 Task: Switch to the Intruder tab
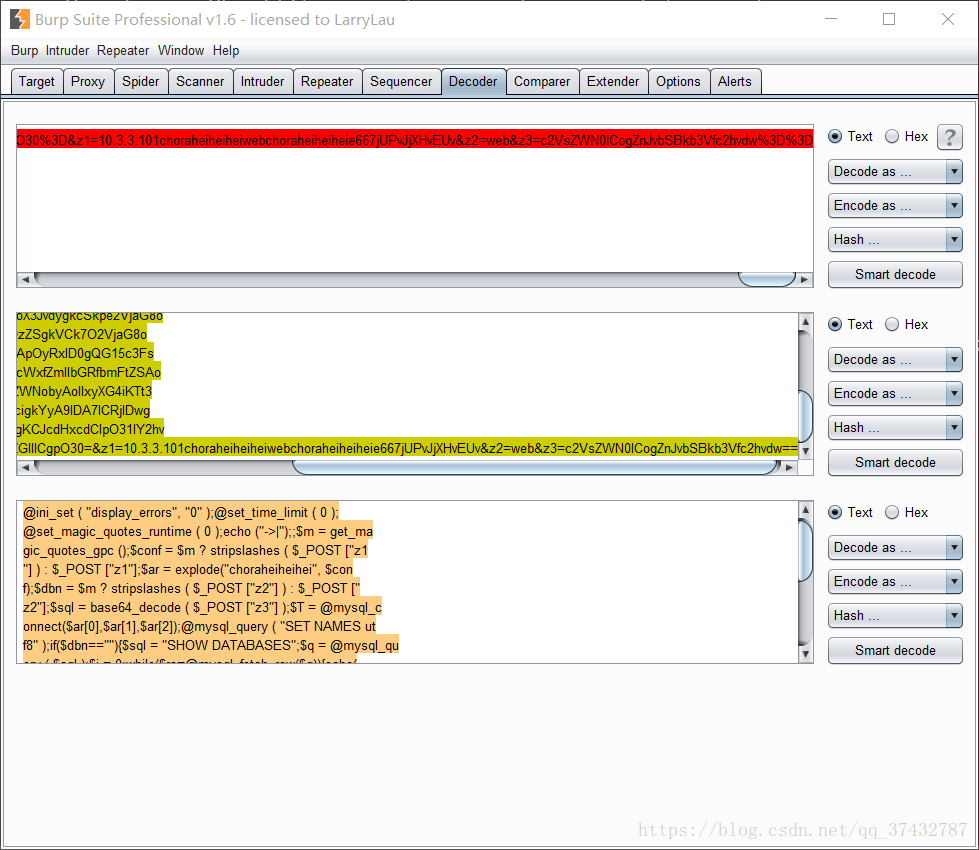tap(262, 82)
